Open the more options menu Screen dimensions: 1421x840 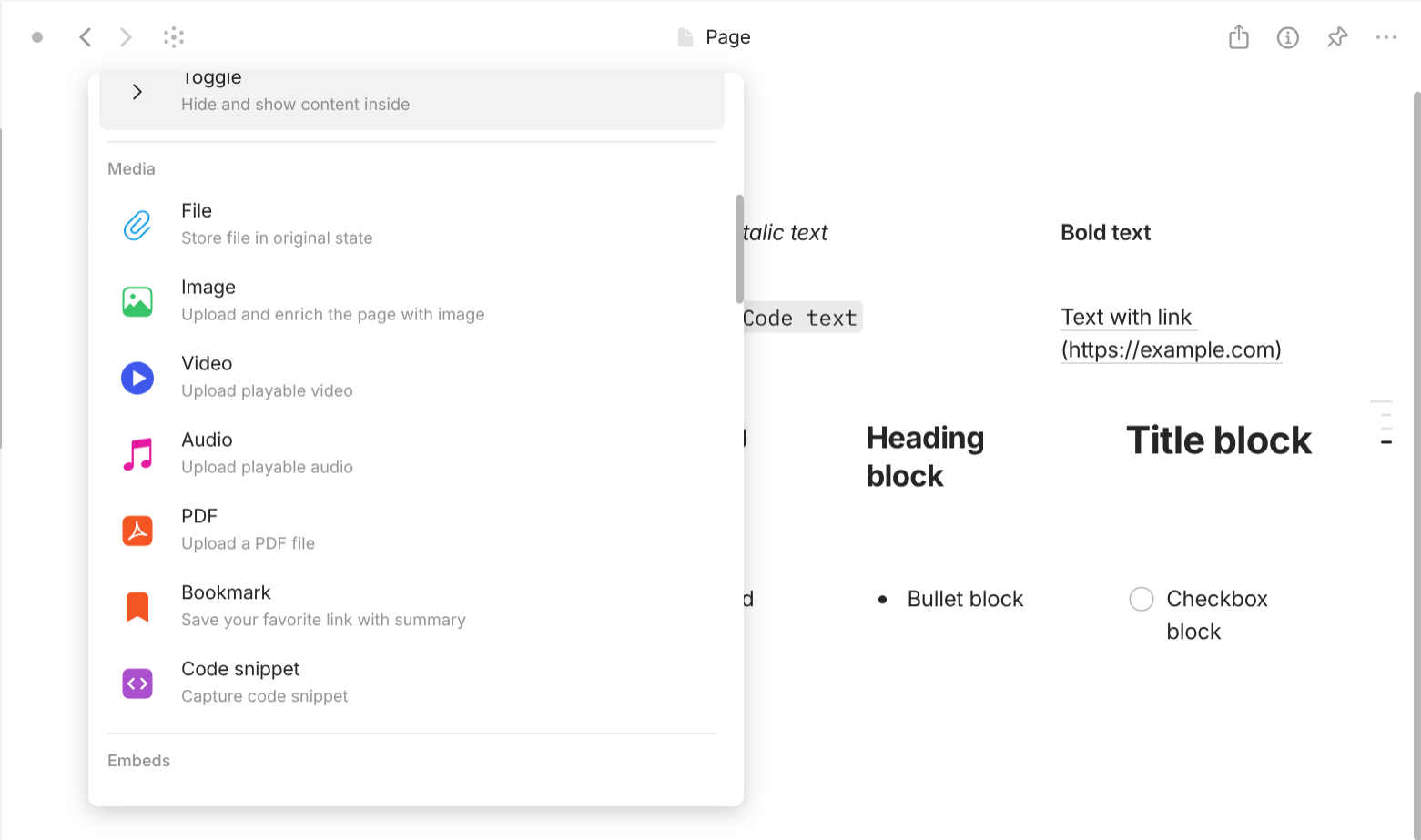[x=1387, y=37]
